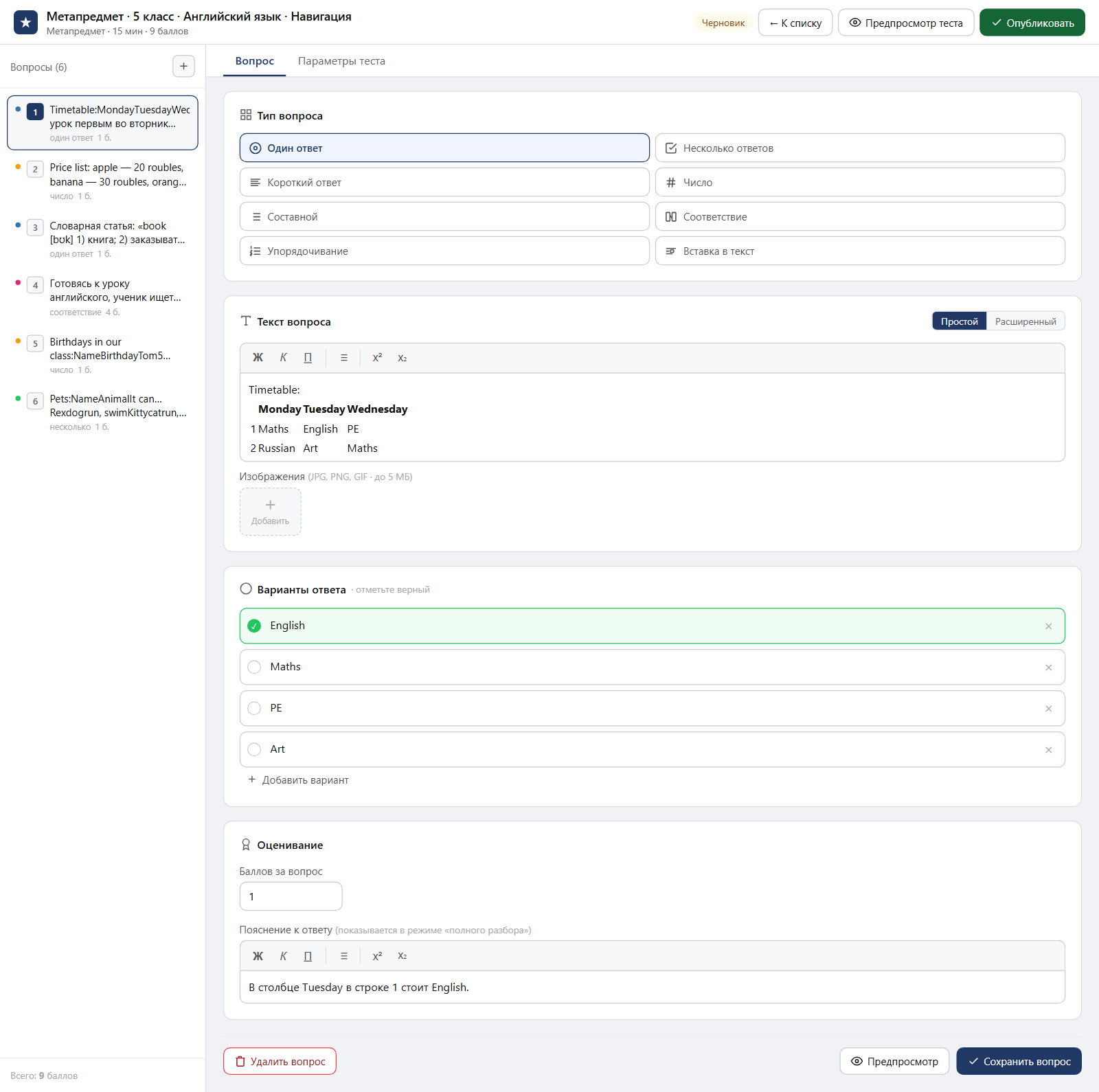Screen dimensions: 1099x1092
Task: Click Добавить вариант link
Action: tap(298, 780)
